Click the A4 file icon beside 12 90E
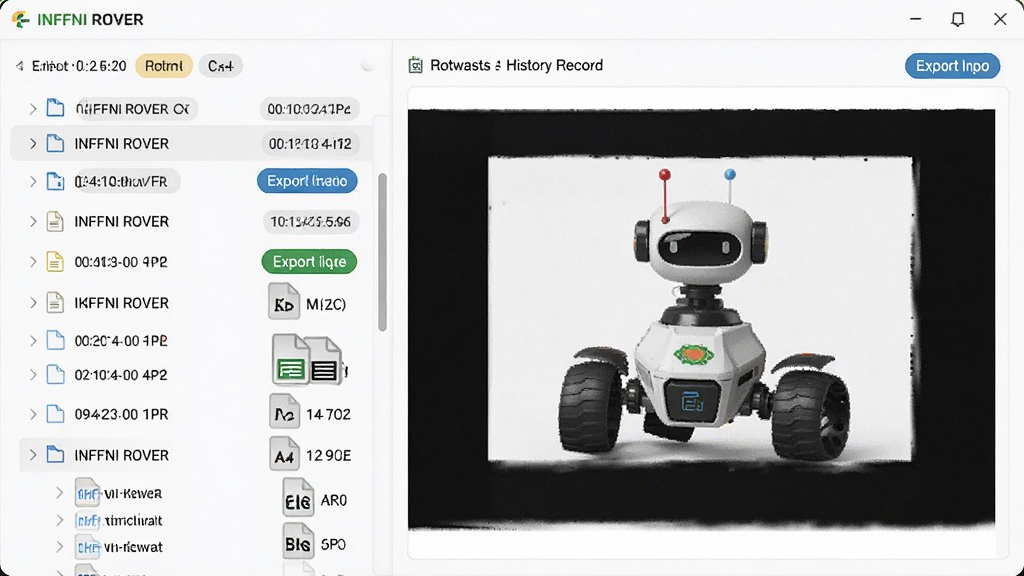 pos(284,454)
